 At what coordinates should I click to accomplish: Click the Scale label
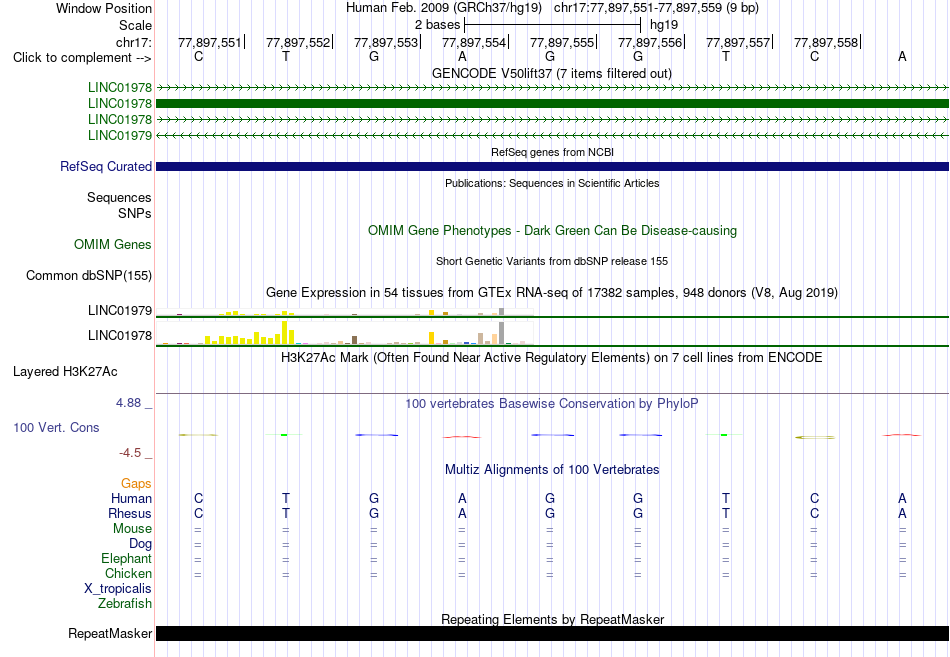(136, 25)
